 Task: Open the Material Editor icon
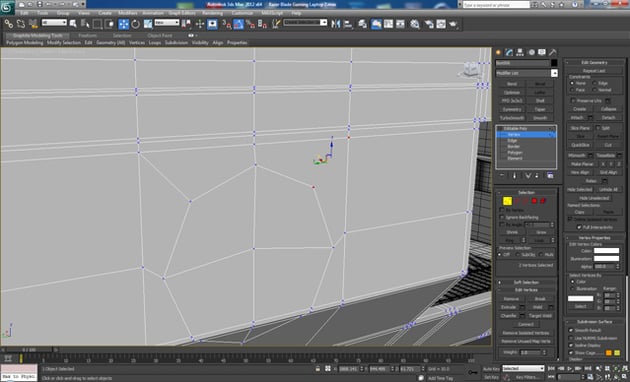click(x=415, y=24)
